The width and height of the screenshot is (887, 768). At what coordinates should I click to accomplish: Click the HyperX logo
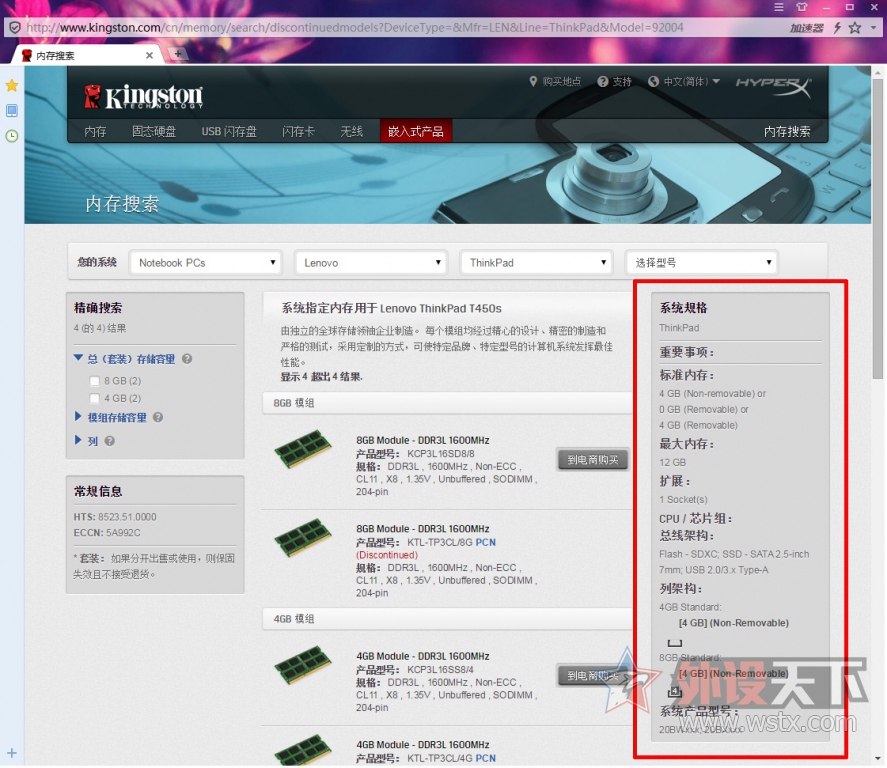tap(773, 87)
